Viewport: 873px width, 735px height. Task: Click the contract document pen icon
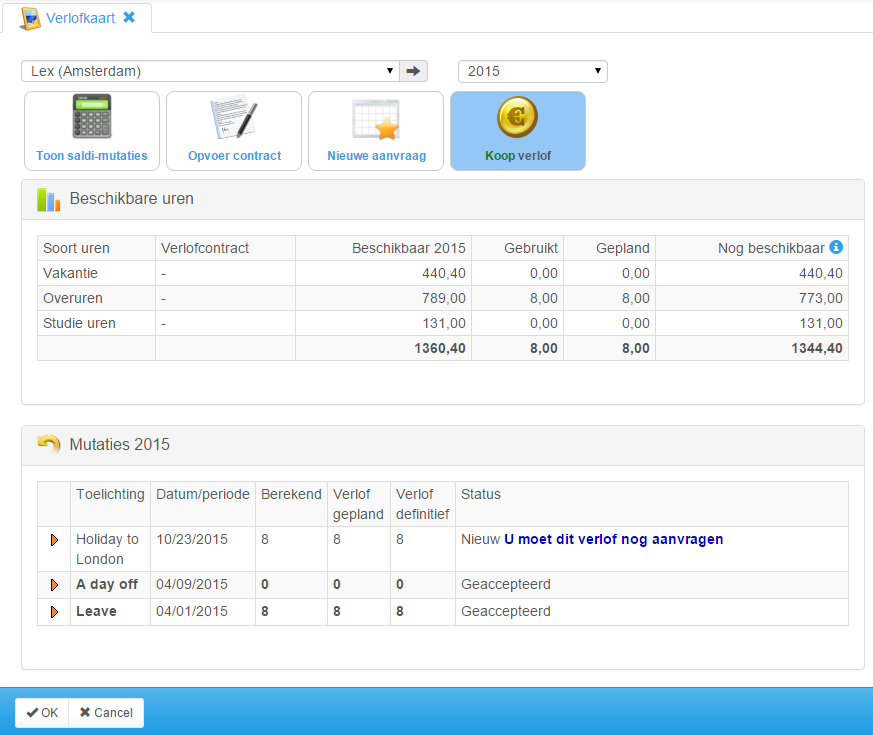click(x=234, y=118)
